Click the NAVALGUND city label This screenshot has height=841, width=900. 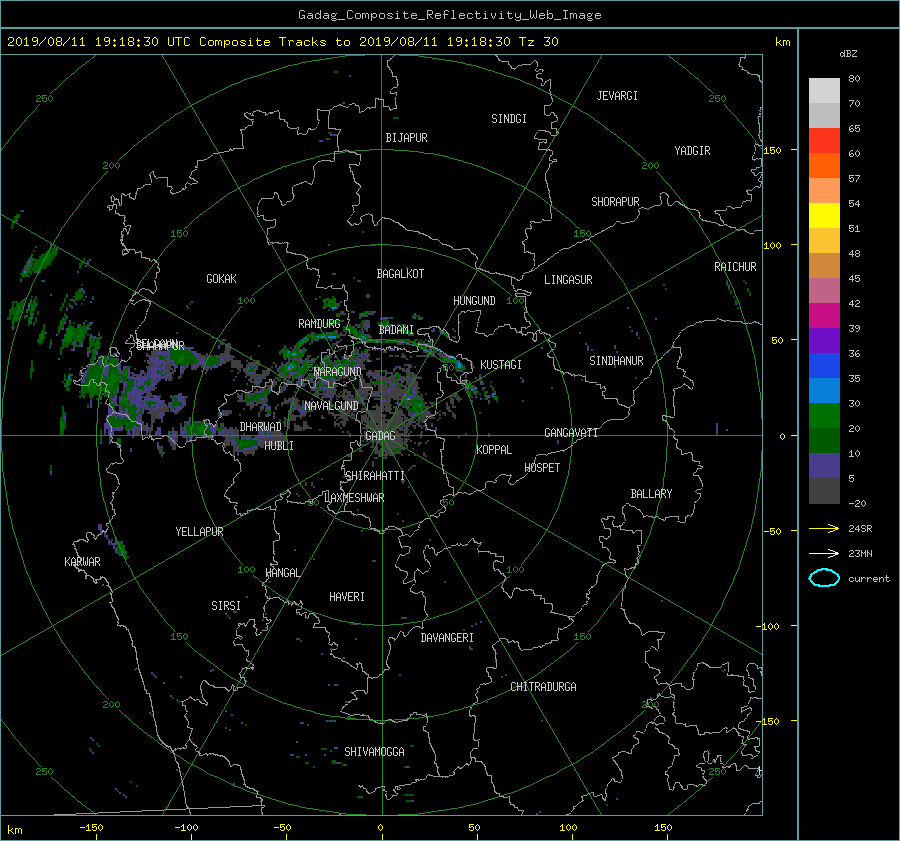(x=331, y=406)
